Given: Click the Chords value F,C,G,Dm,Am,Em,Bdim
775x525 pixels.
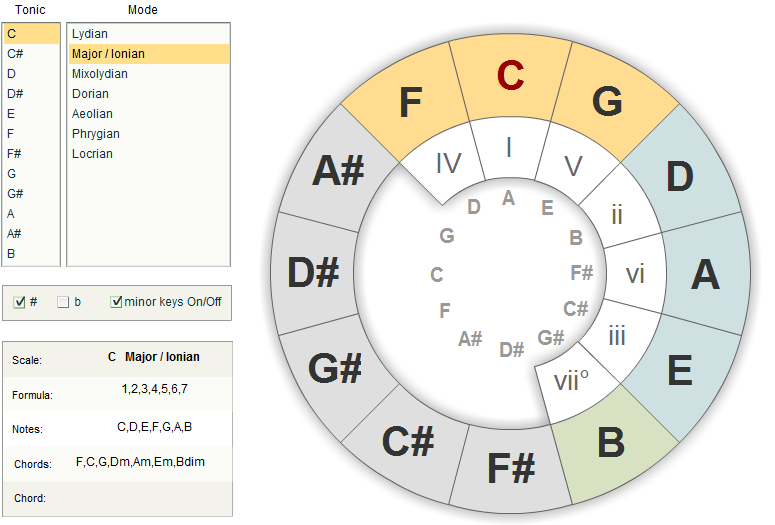Looking at the screenshot, I should (140, 462).
